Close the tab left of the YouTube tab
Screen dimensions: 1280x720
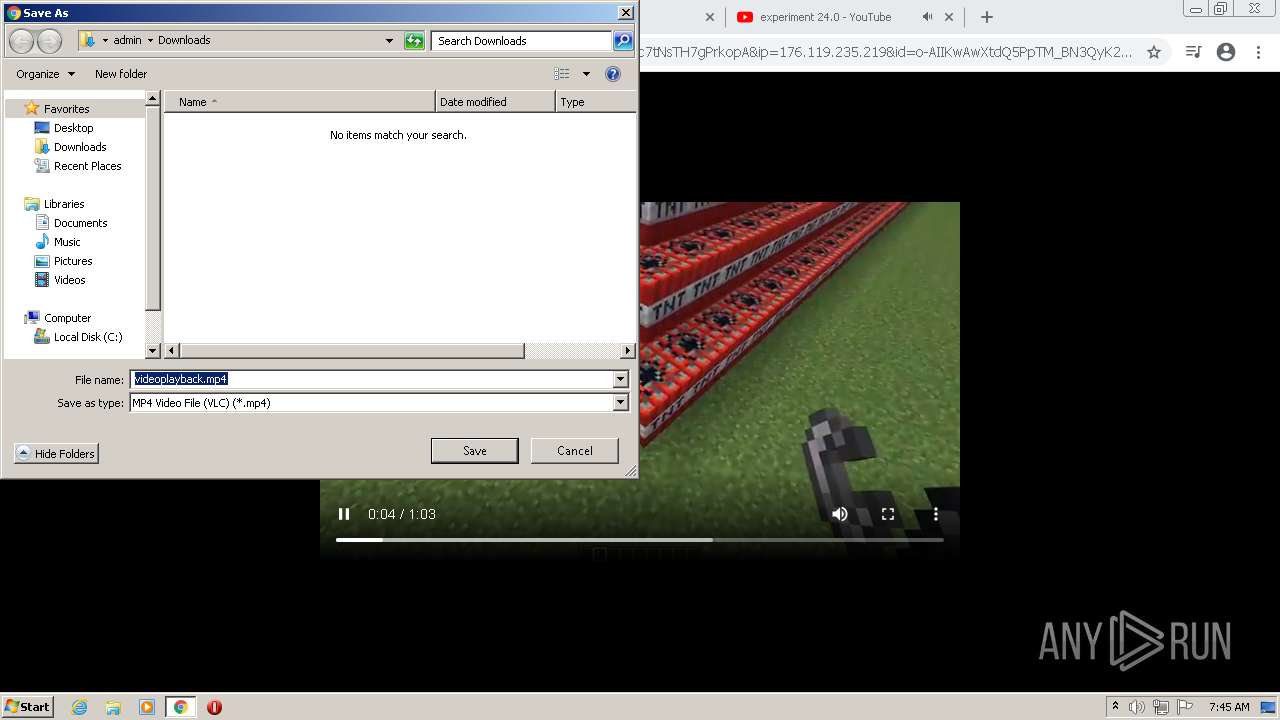click(710, 17)
